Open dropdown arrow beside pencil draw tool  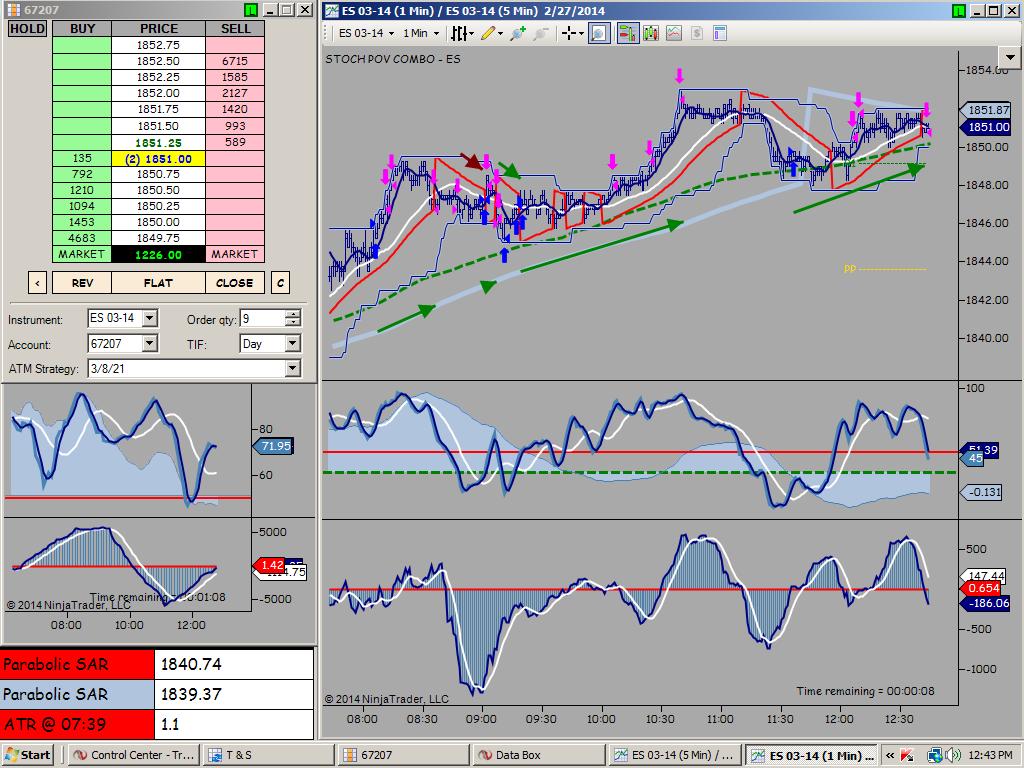pyautogui.click(x=500, y=34)
